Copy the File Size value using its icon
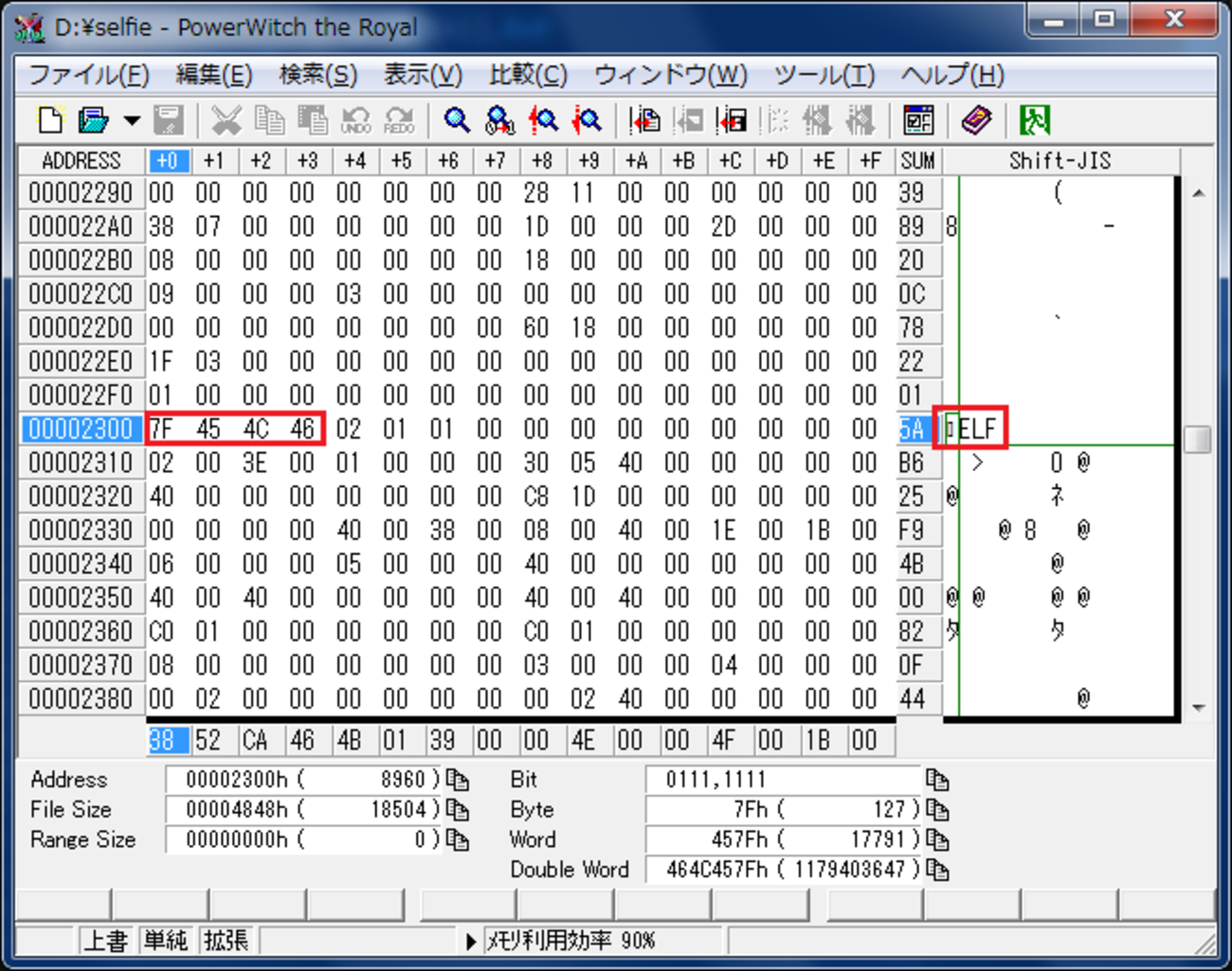The width and height of the screenshot is (1232, 971). click(x=458, y=810)
